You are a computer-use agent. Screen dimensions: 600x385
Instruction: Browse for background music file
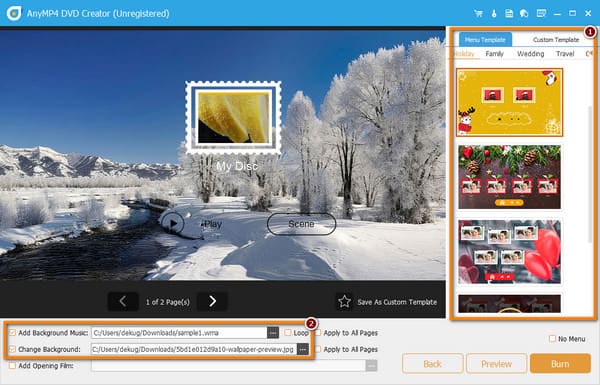273,333
